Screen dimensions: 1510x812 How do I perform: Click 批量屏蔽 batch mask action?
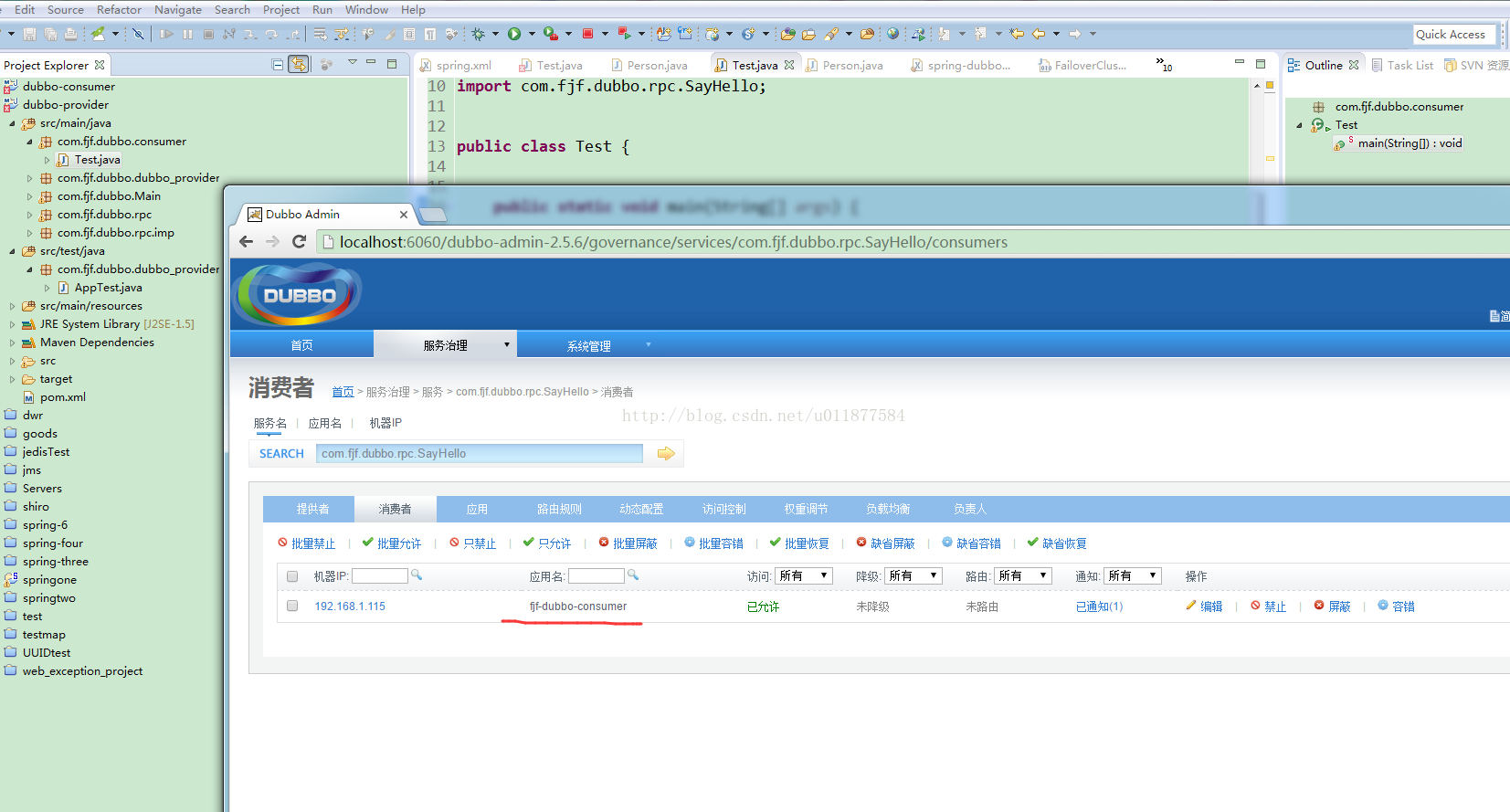point(628,543)
